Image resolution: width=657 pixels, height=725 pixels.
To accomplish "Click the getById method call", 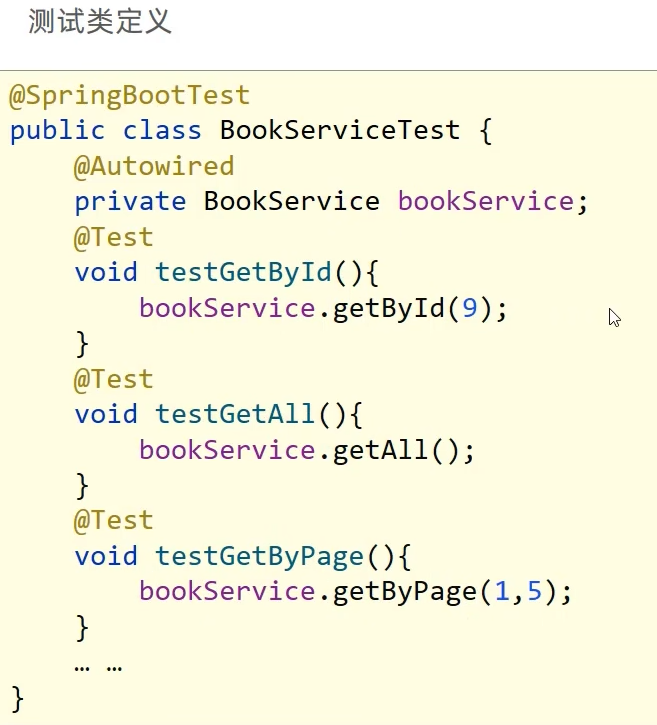I will click(x=388, y=308).
